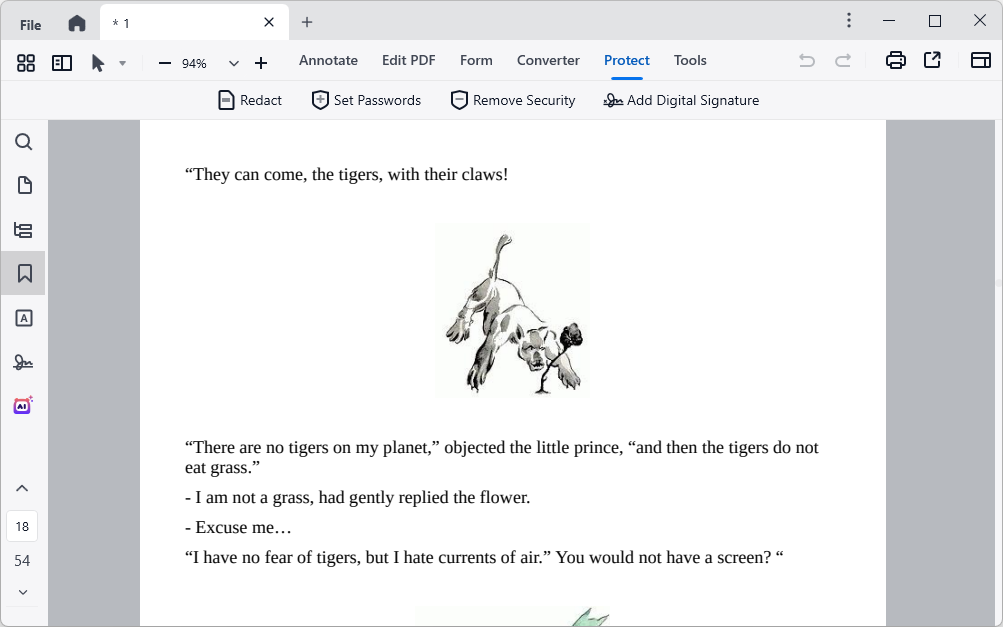
Task: Toggle the right side panel view
Action: pos(980,61)
